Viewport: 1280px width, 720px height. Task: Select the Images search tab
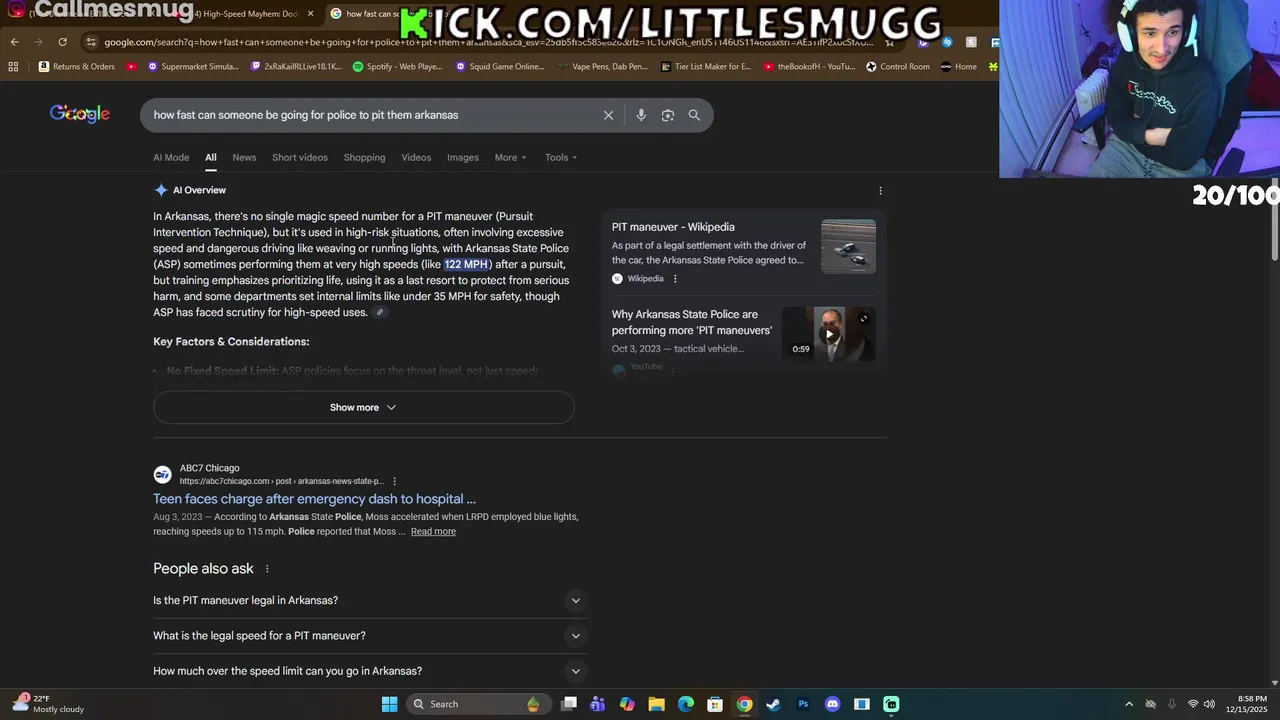(x=463, y=157)
